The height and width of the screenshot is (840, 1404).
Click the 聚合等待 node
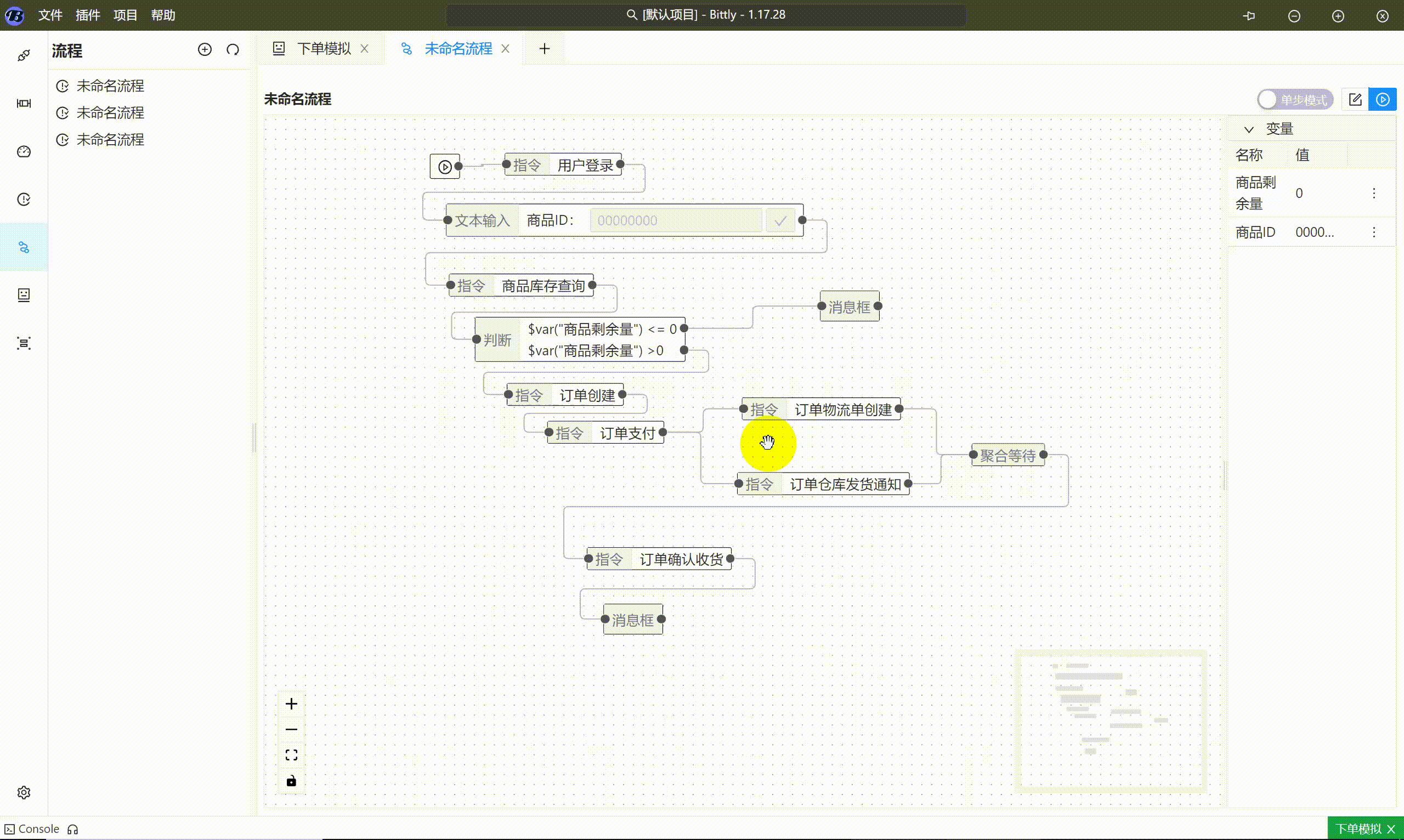pyautogui.click(x=1007, y=456)
